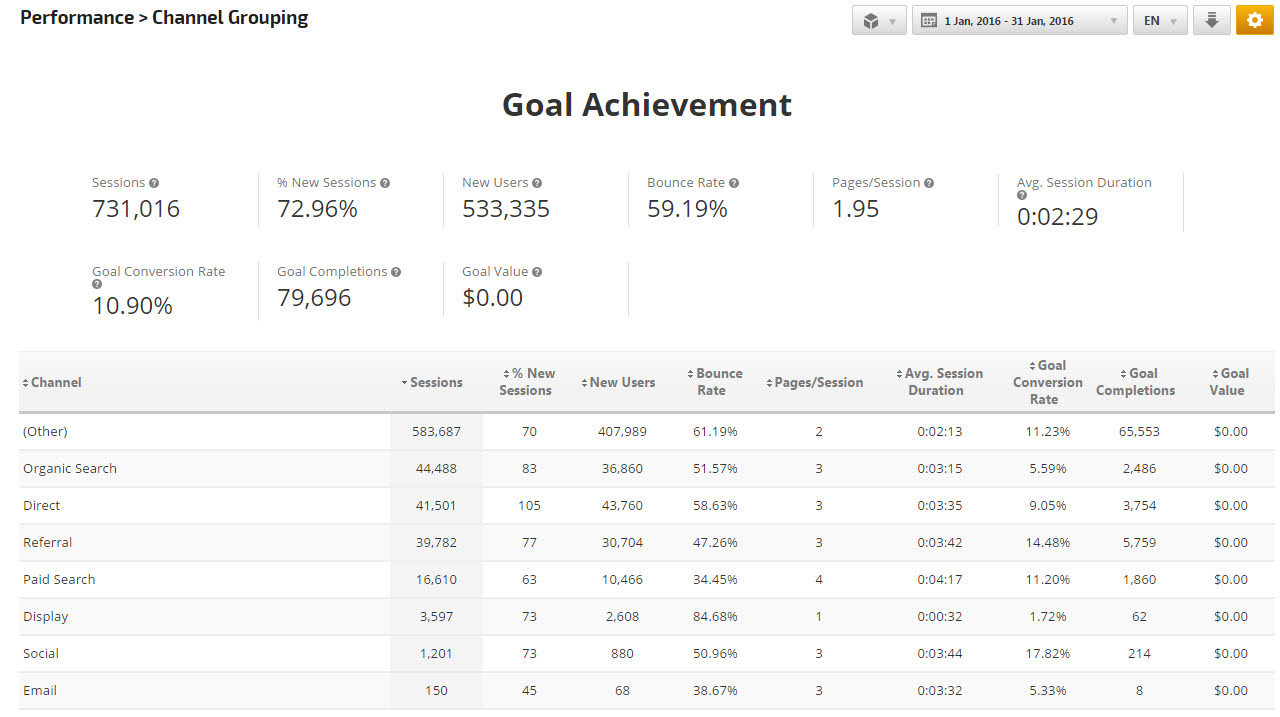Select the Organic Search channel row
1280x717 pixels.
click(x=70, y=468)
